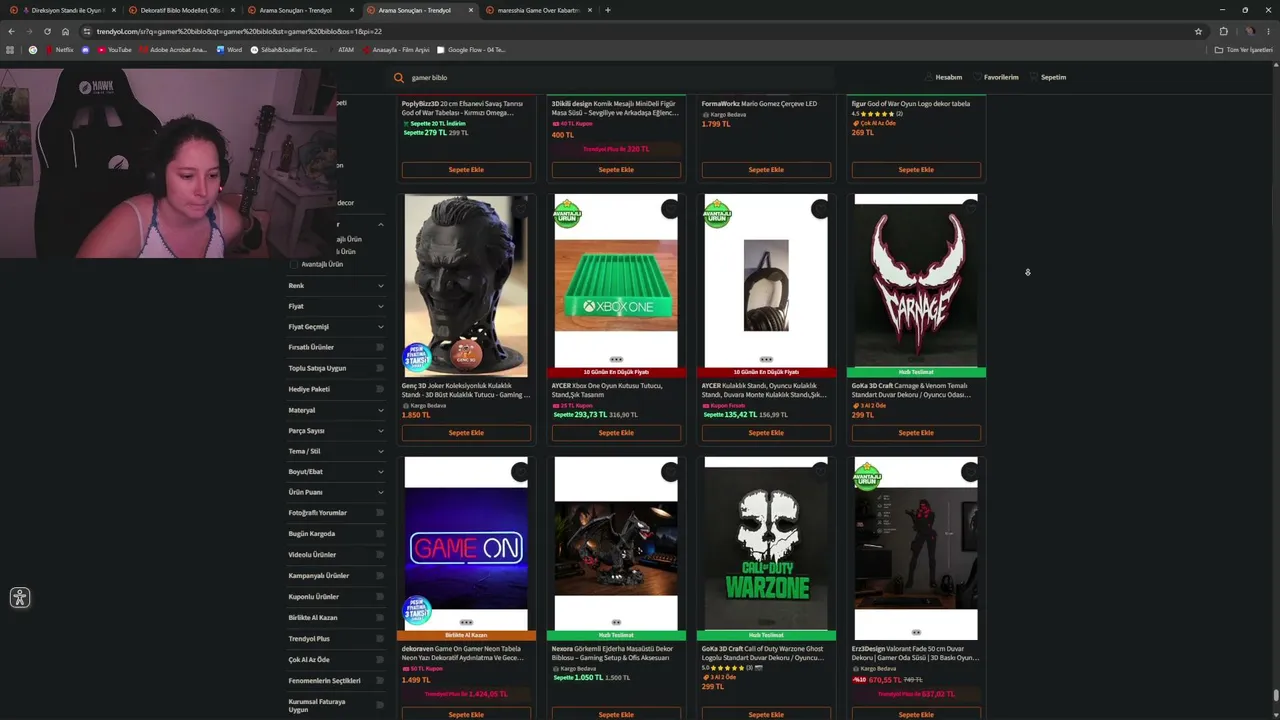This screenshot has width=1280, height=720.
Task: Toggle the Kampanyalı Ürünler filter
Action: point(380,576)
